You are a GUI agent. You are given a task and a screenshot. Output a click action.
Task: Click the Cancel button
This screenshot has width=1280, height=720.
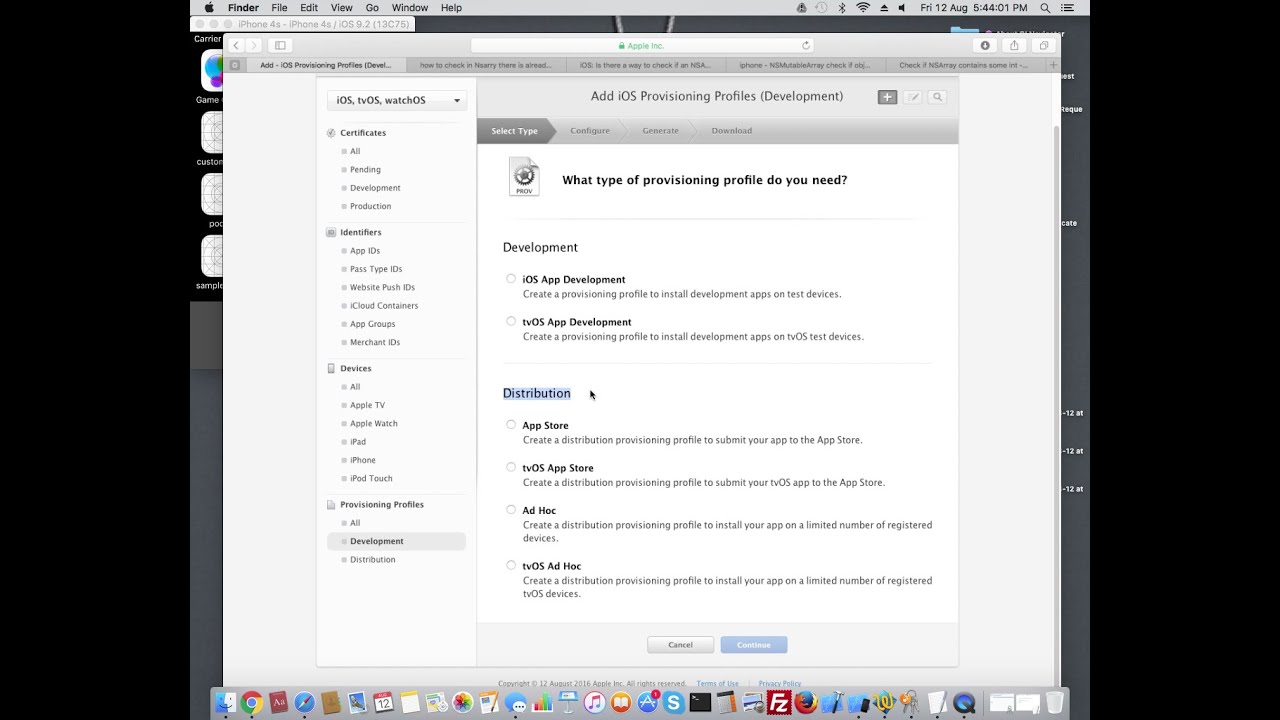(680, 645)
